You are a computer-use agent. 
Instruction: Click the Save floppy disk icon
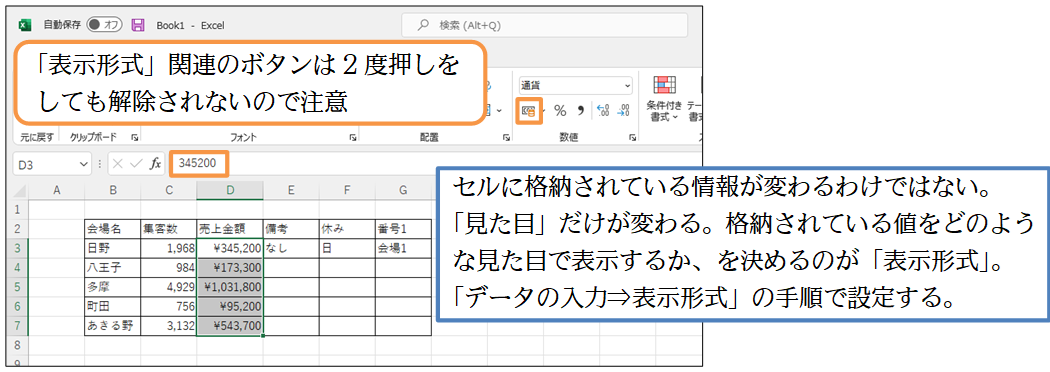(x=138, y=25)
